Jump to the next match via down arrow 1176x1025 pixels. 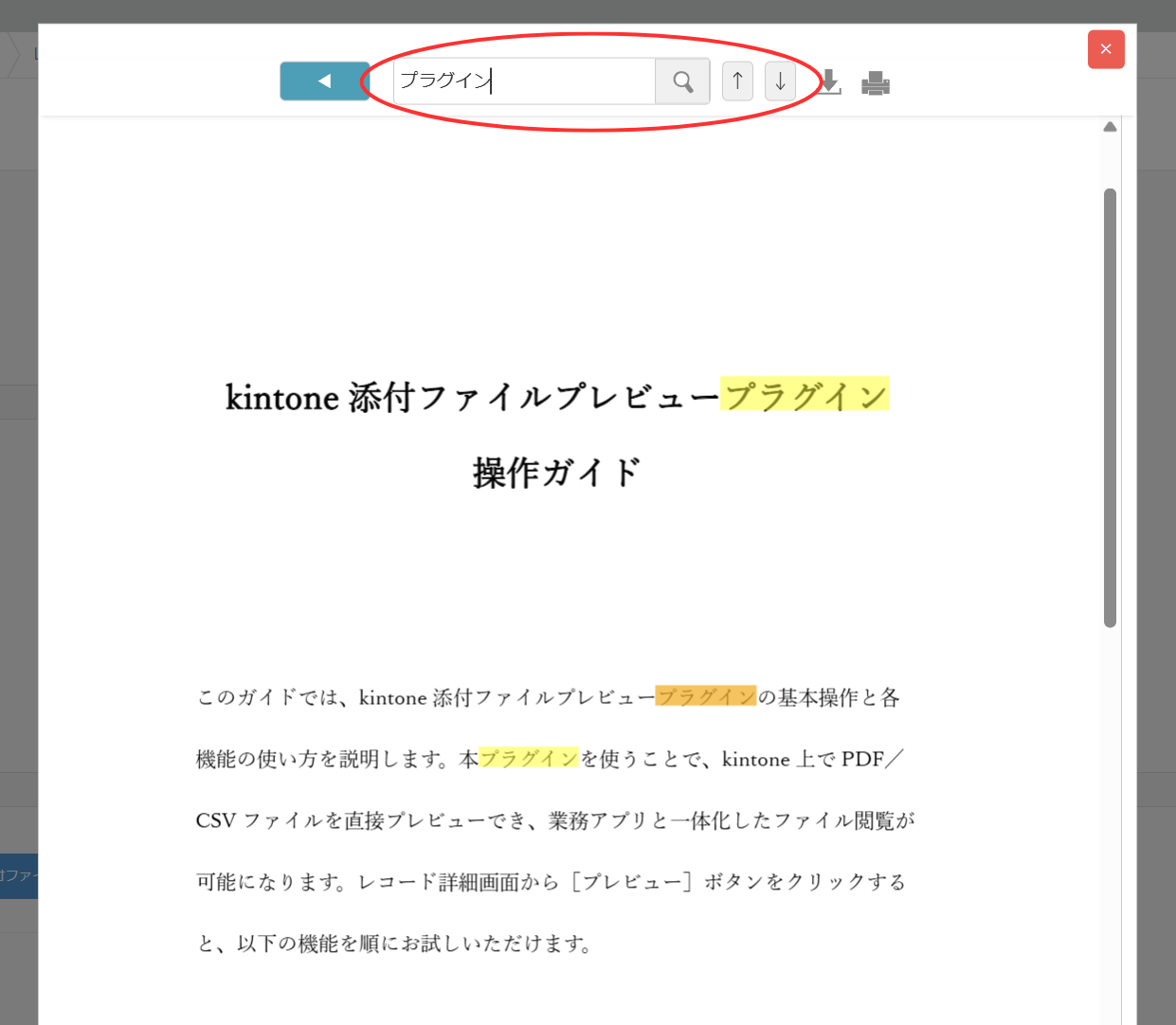point(780,81)
